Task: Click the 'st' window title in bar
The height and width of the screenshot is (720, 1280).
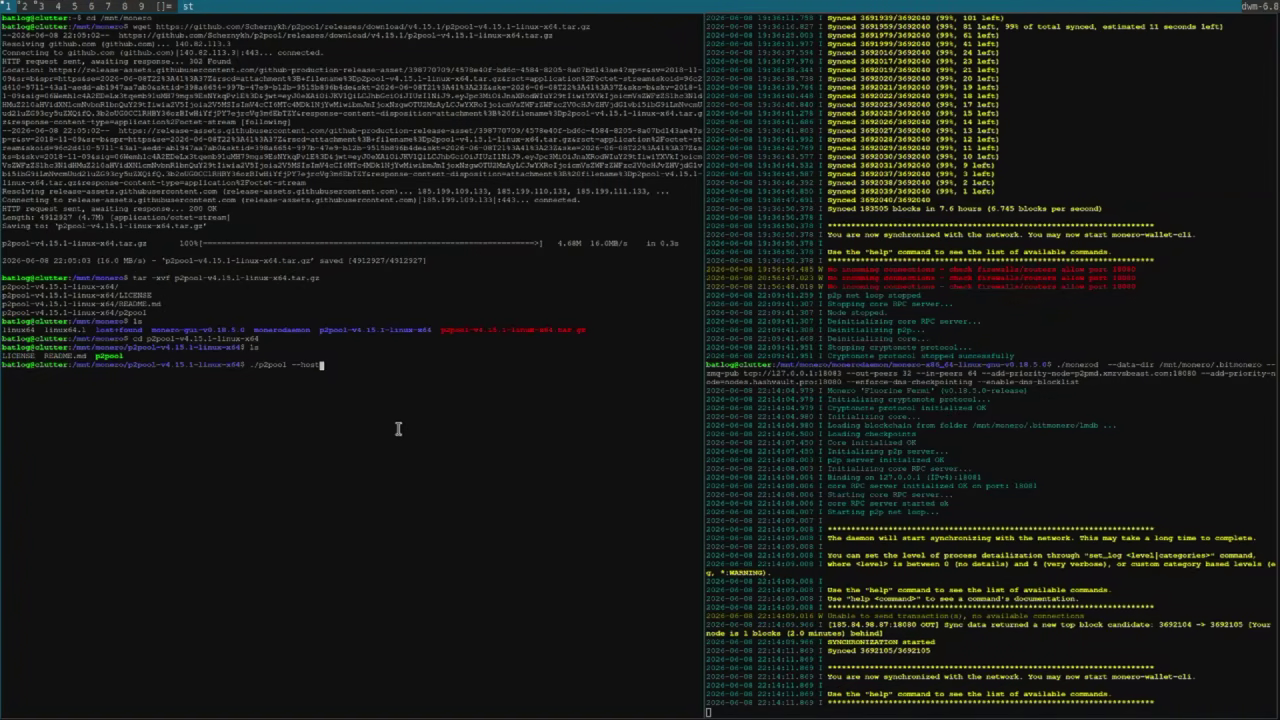Action: pyautogui.click(x=187, y=6)
